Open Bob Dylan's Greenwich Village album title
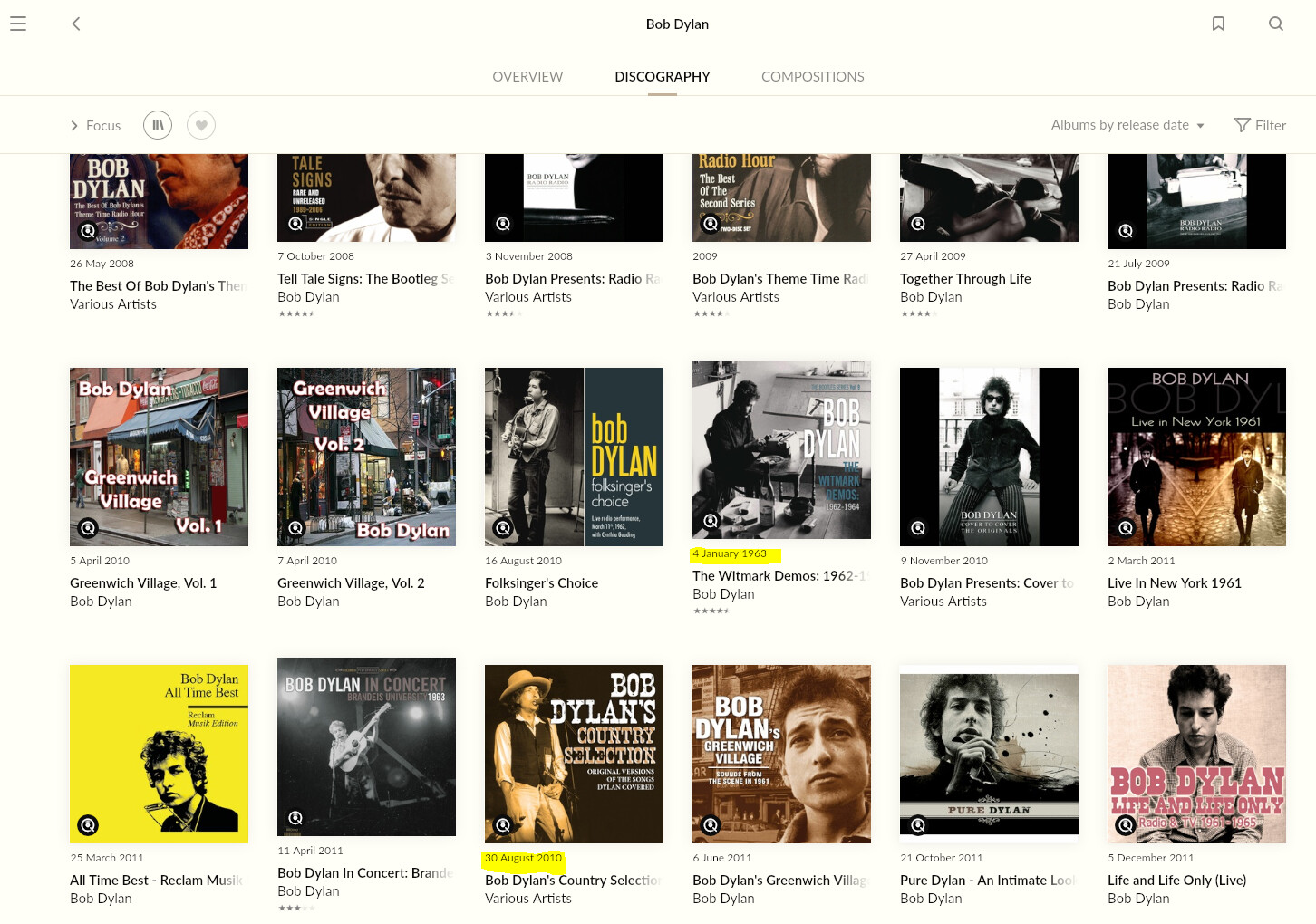Image resolution: width=1316 pixels, height=924 pixels. click(780, 881)
